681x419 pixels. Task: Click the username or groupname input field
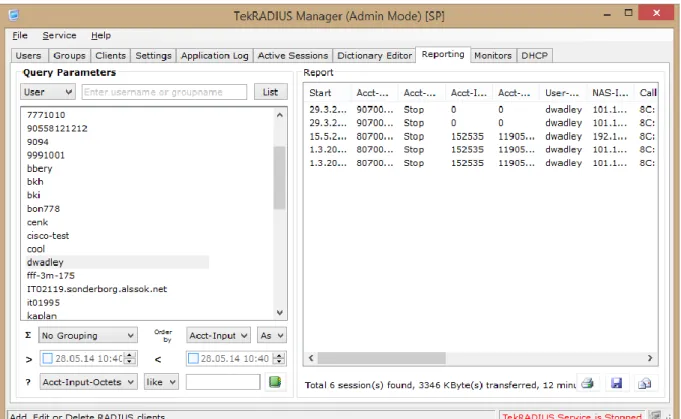pyautogui.click(x=164, y=92)
